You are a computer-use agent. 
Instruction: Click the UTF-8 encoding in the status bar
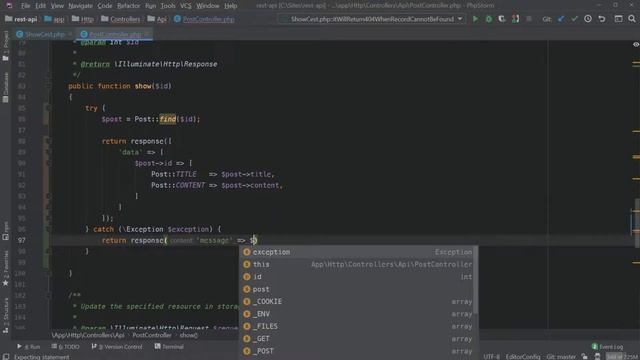tap(491, 356)
